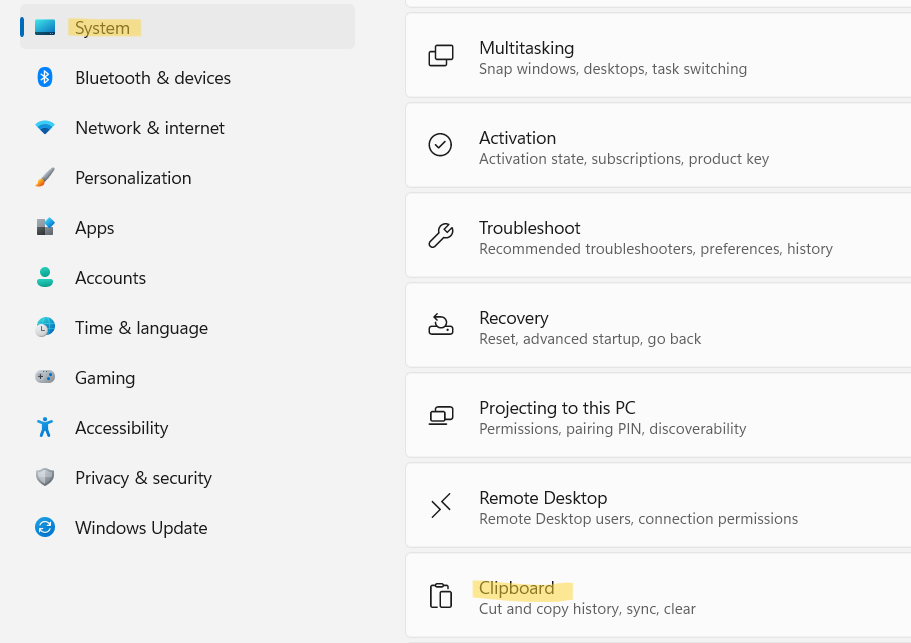Select System in the sidebar
Screen dimensions: 911x643
click(x=102, y=28)
